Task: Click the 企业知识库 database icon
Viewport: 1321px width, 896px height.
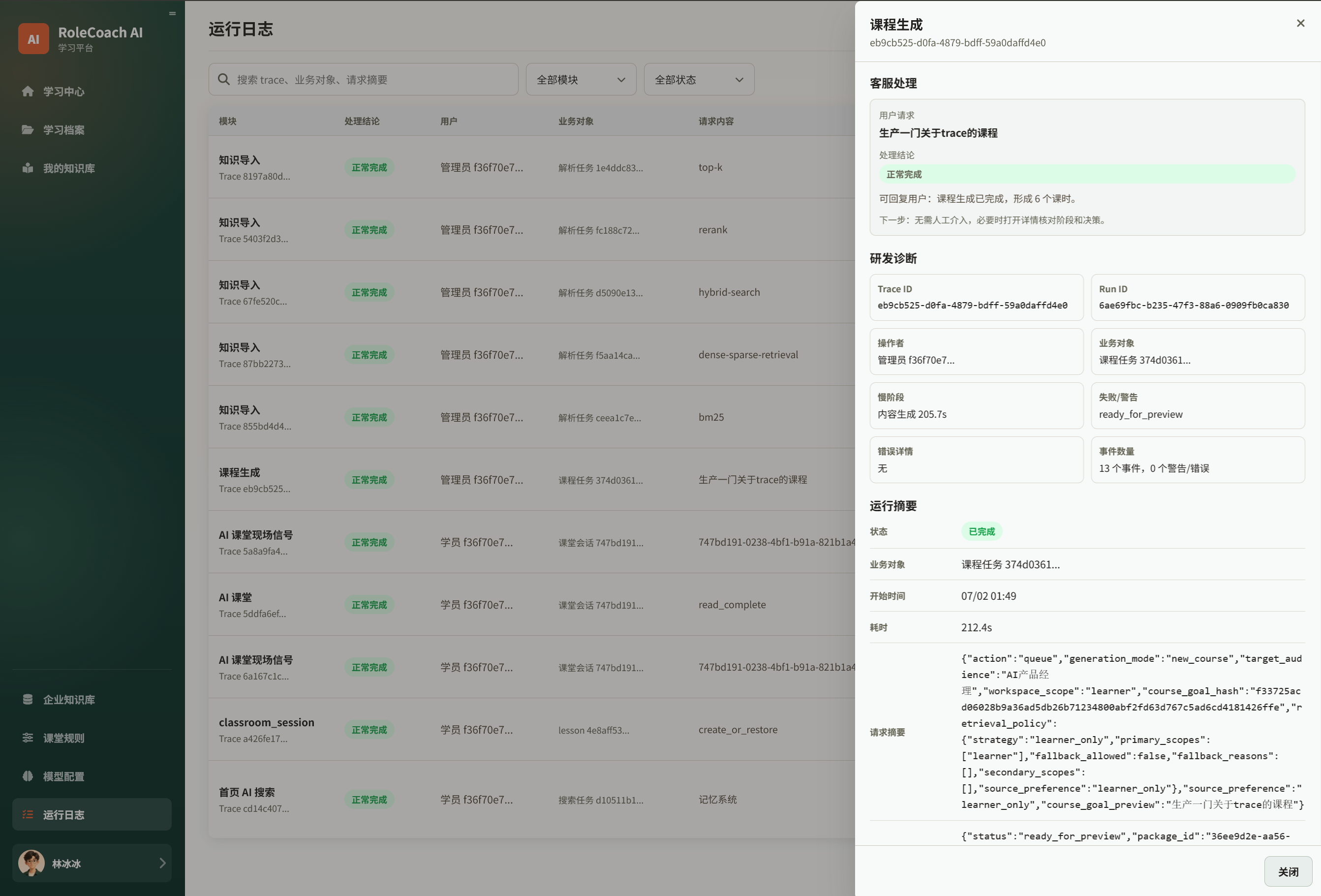Action: 27,699
